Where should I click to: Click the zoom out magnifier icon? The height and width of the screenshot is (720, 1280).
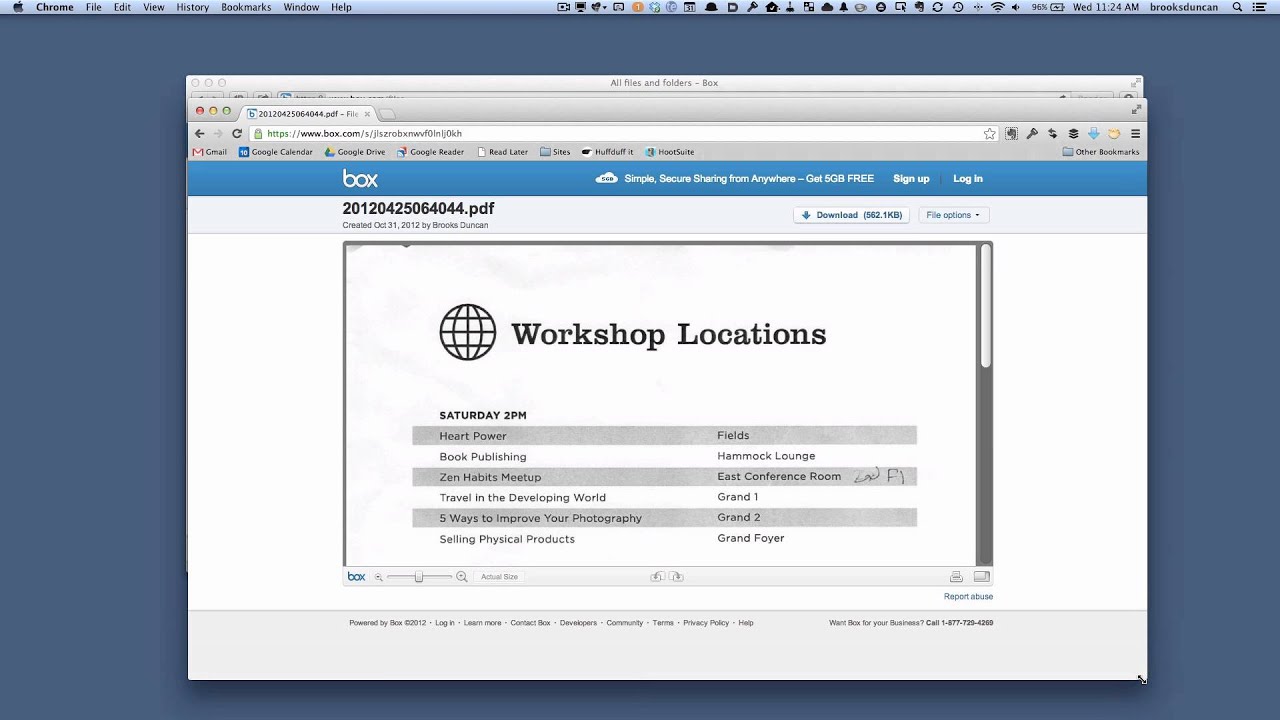pyautogui.click(x=379, y=577)
